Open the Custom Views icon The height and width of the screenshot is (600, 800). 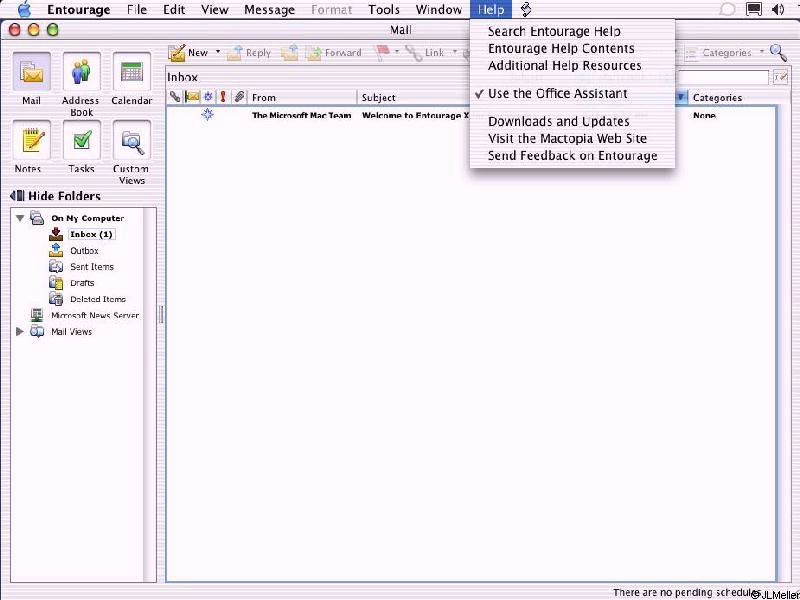[x=132, y=140]
